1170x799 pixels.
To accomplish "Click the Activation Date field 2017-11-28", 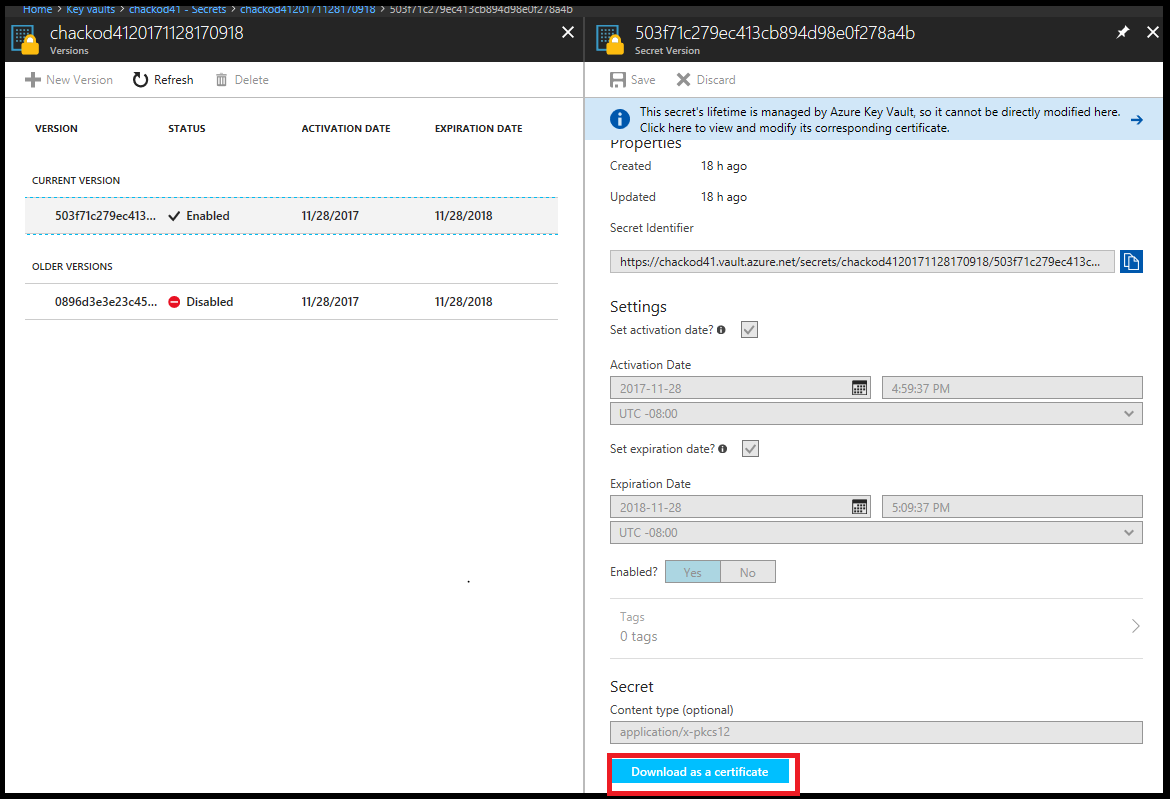I will pos(740,388).
